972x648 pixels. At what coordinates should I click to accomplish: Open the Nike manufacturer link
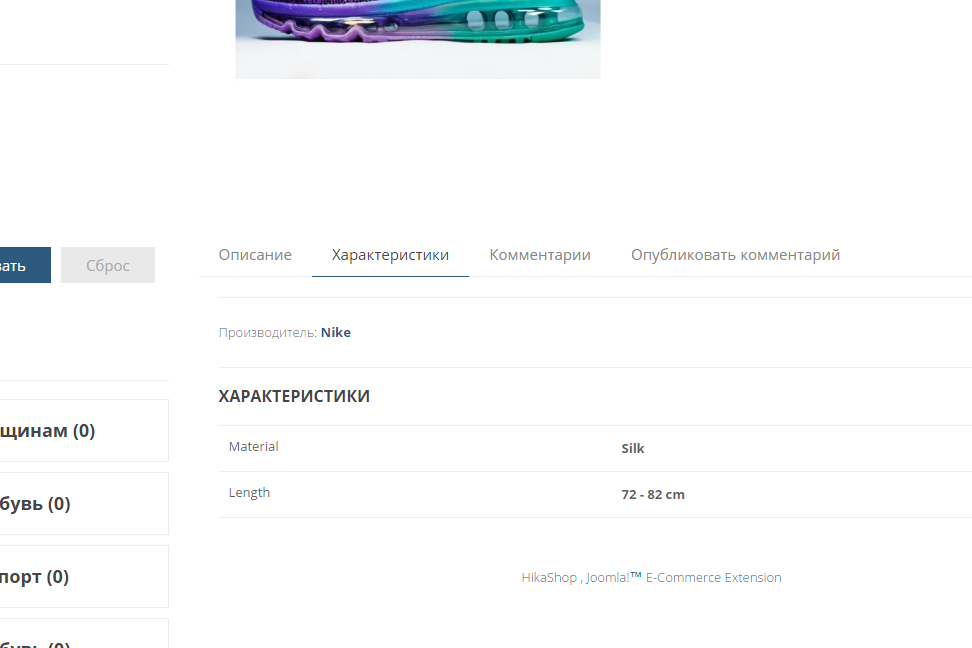point(335,332)
